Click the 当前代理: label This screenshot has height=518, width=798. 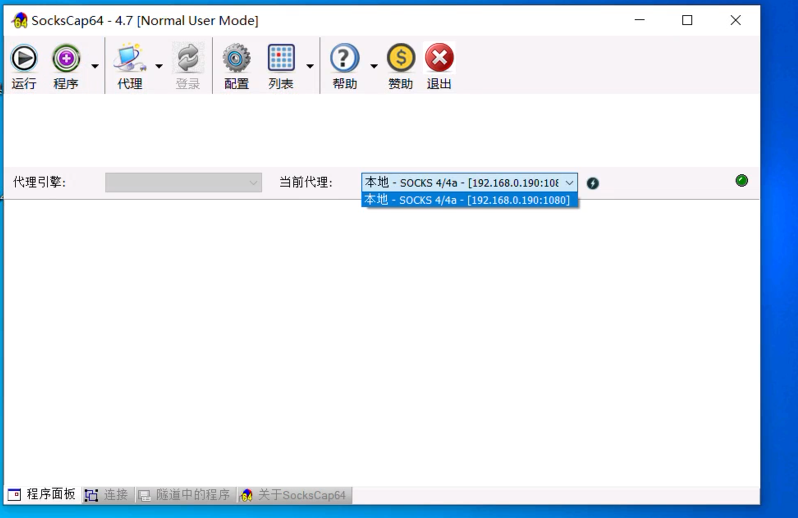pos(306,182)
